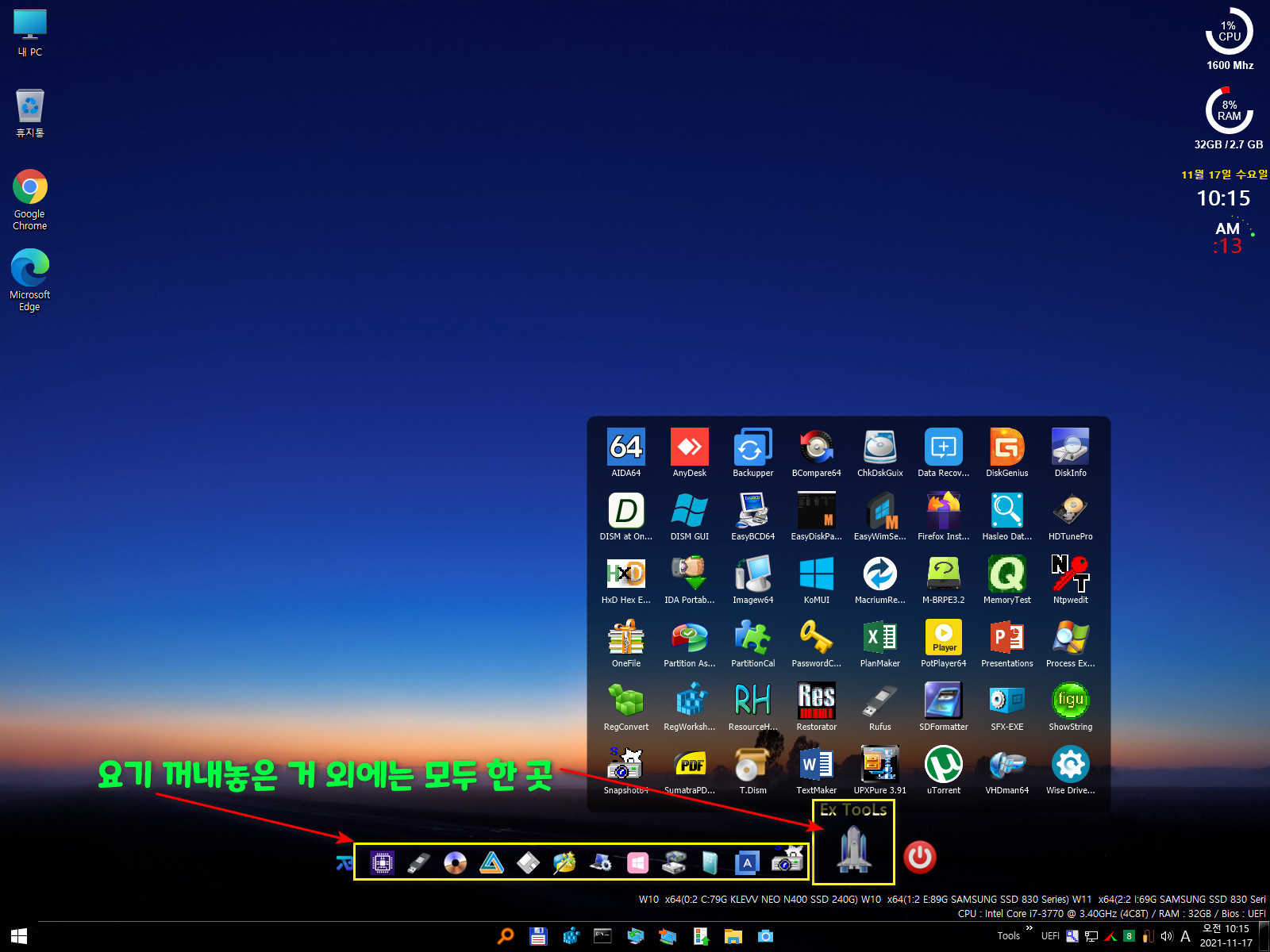Open T.Dism
The image size is (1270, 952).
click(752, 765)
